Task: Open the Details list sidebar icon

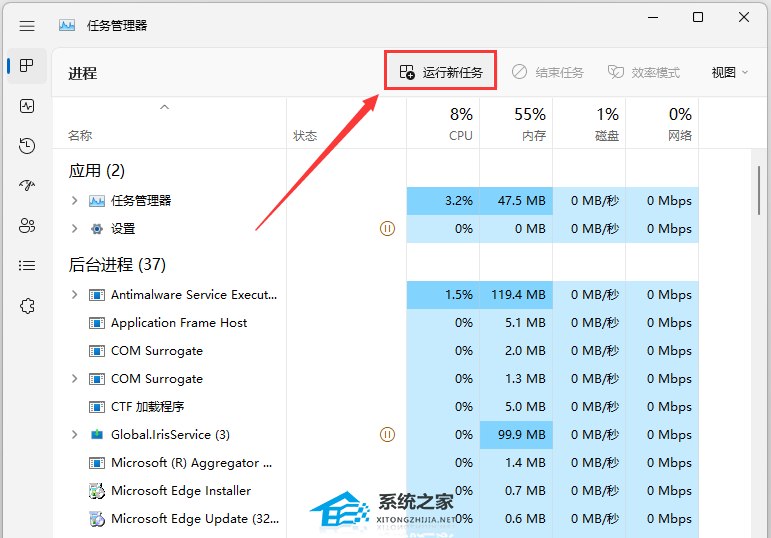Action: pos(27,266)
